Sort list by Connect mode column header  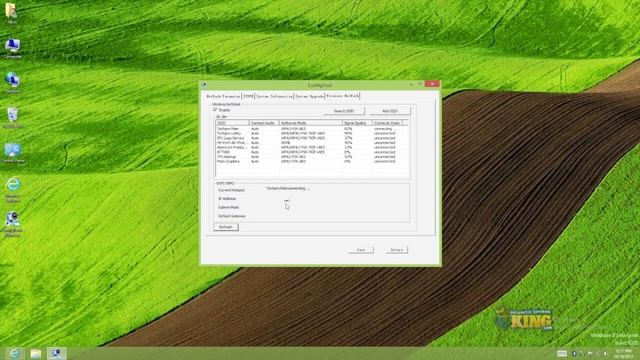(x=264, y=123)
